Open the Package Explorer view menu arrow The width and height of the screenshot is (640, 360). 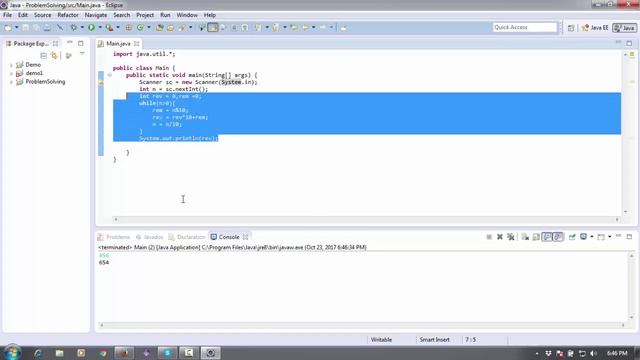click(82, 54)
